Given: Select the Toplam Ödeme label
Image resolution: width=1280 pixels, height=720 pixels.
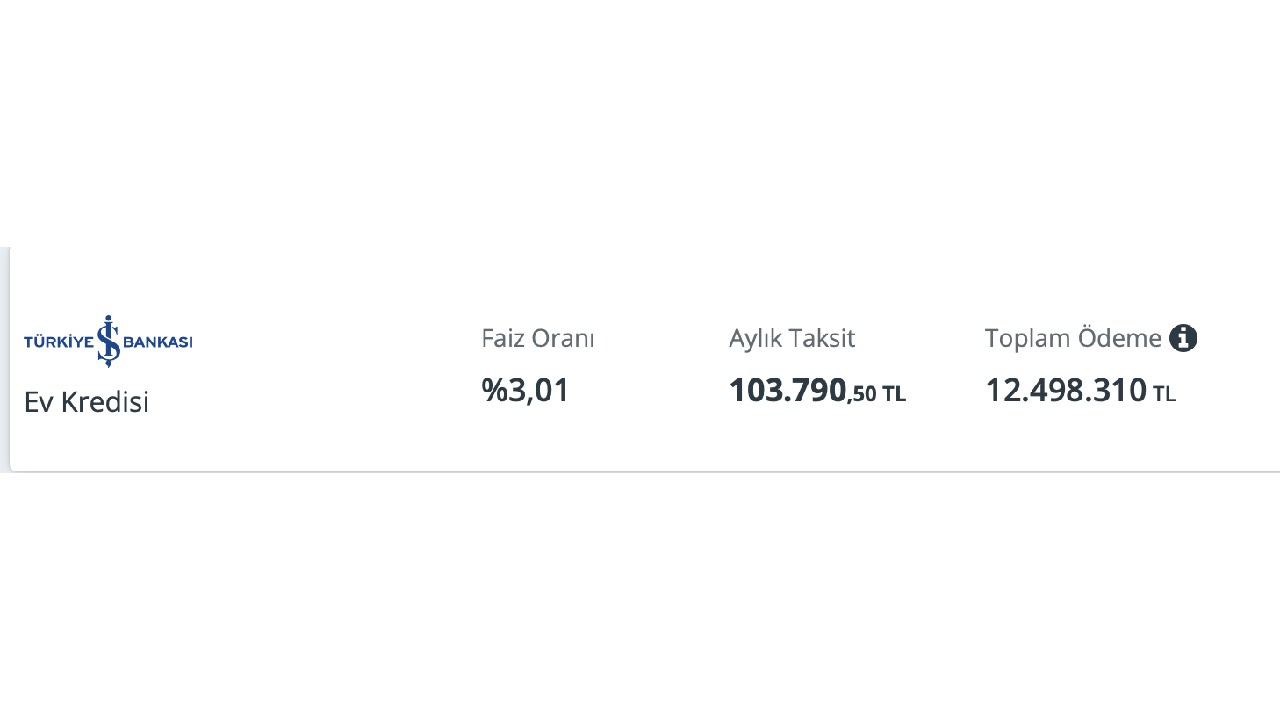Looking at the screenshot, I should [1072, 338].
